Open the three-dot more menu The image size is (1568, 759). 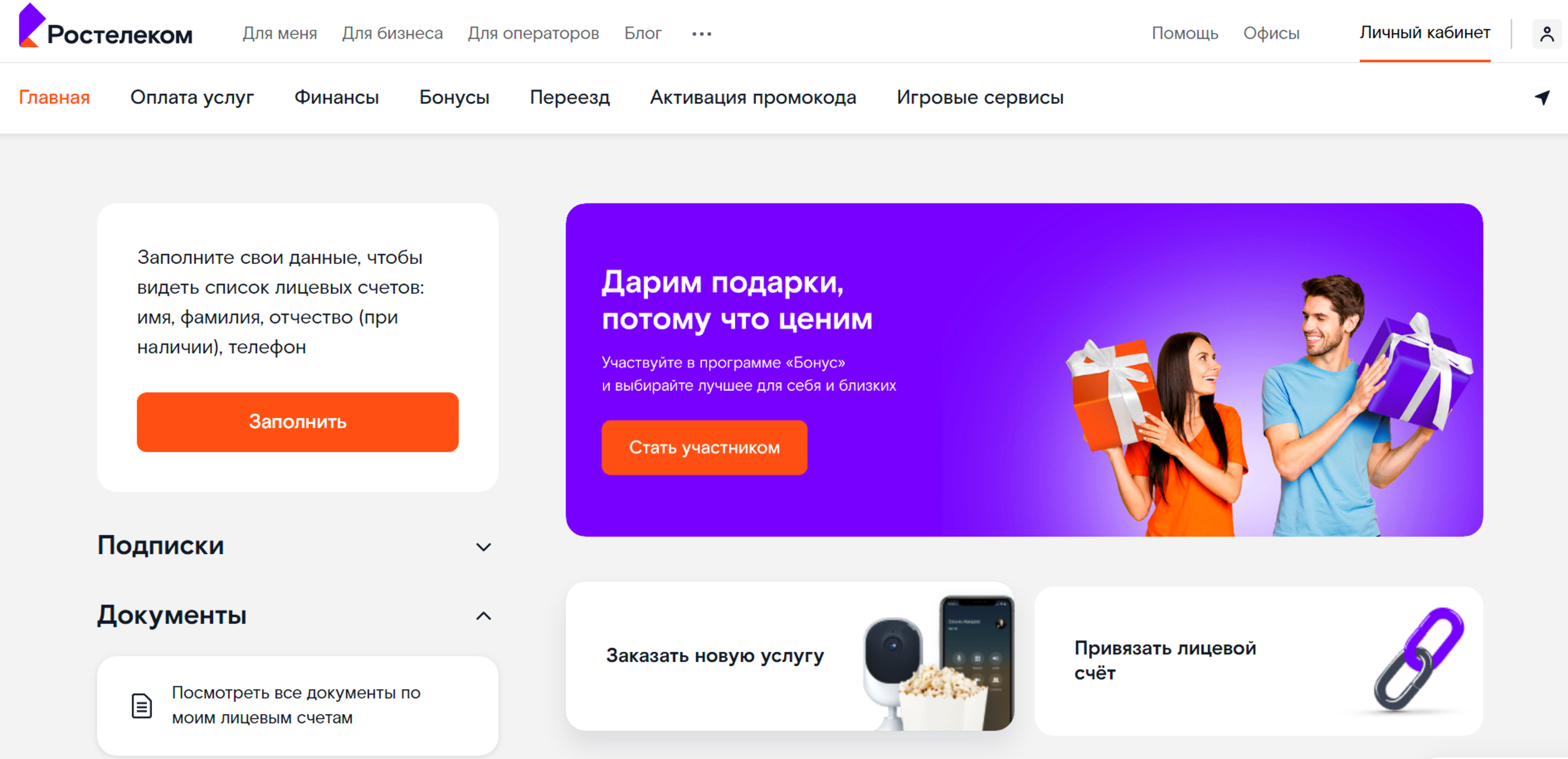[701, 34]
